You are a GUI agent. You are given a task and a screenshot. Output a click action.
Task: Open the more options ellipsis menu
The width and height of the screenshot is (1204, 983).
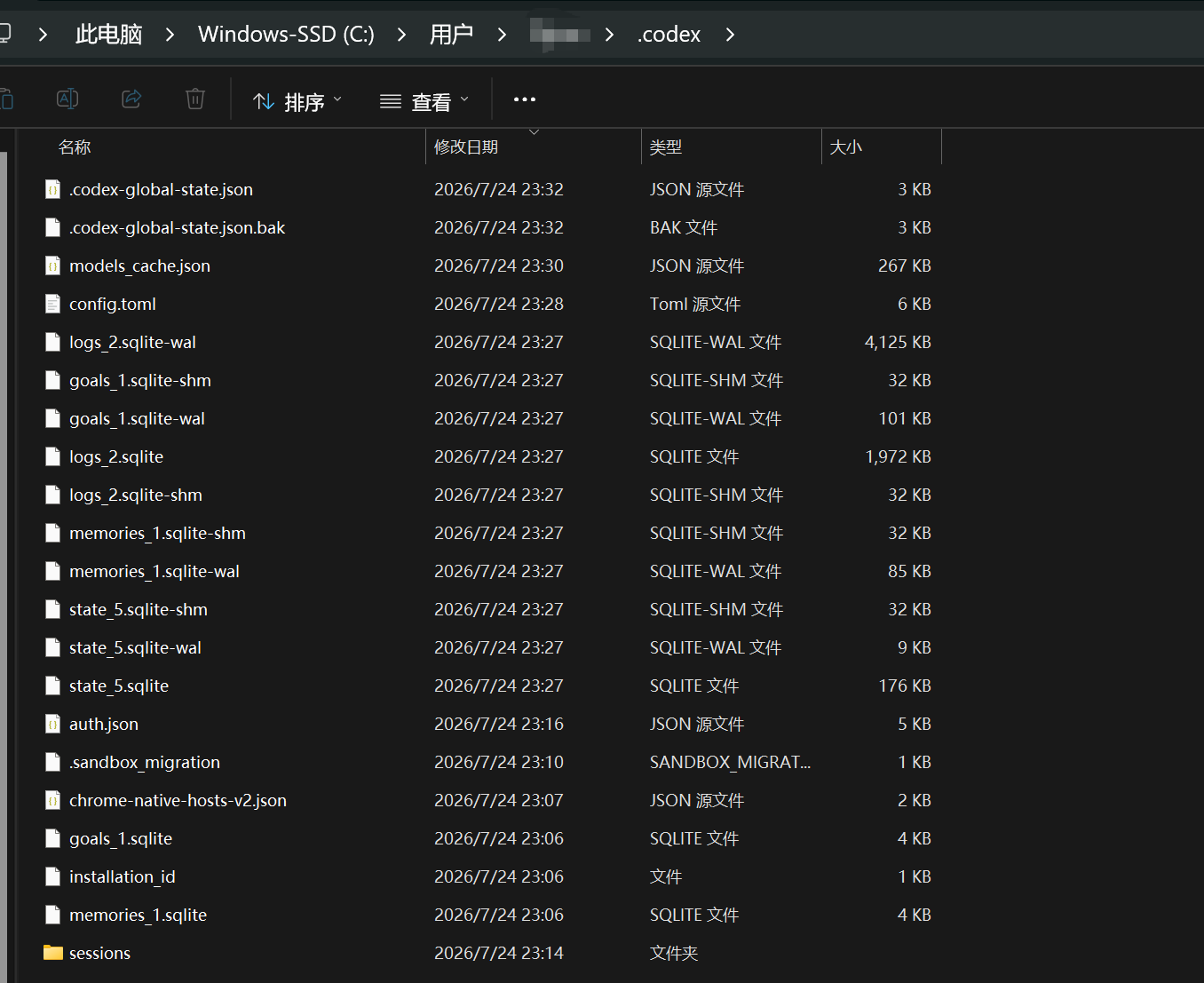point(525,99)
